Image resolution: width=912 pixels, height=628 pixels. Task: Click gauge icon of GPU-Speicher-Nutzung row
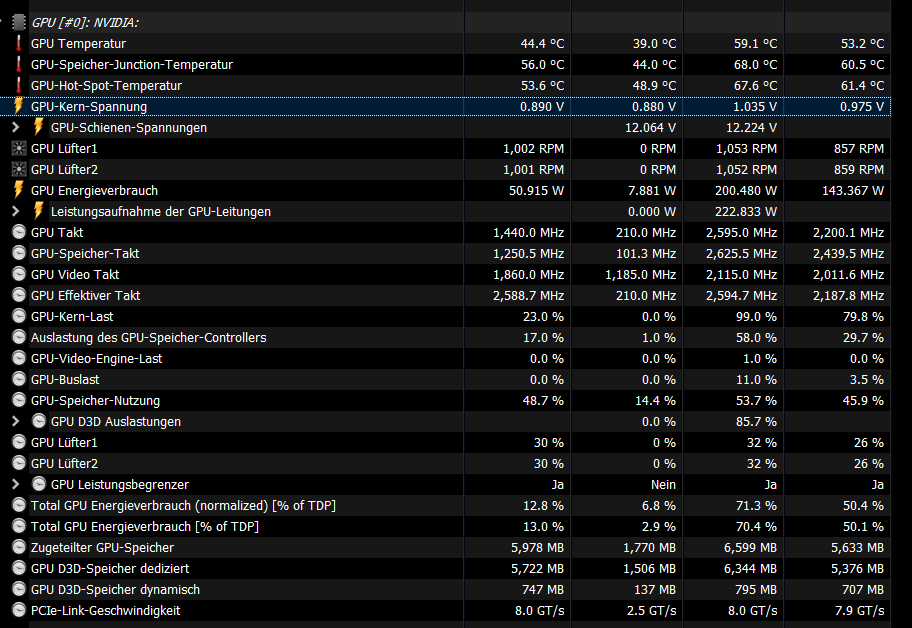click(19, 400)
